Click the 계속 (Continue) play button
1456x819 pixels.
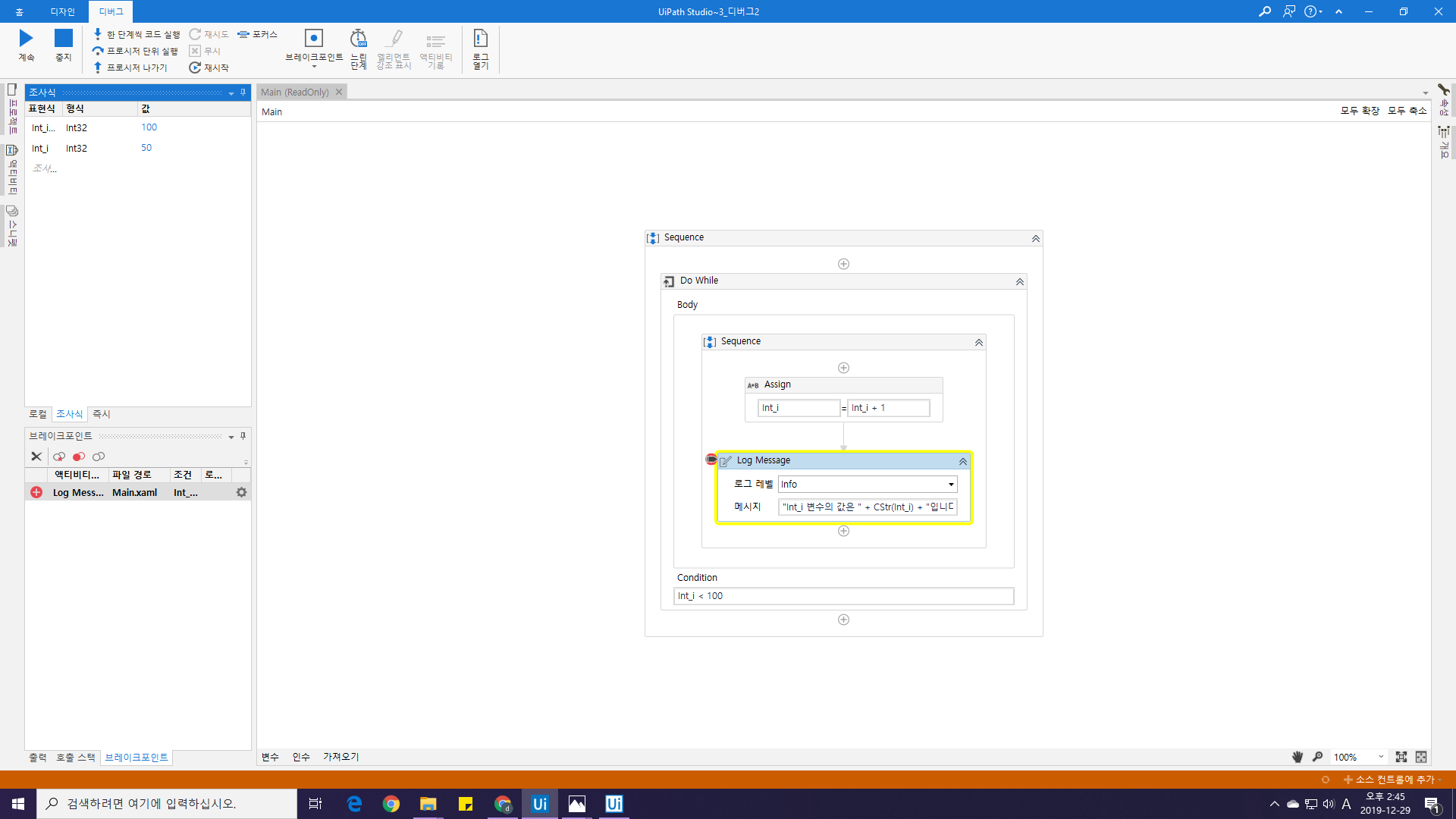pyautogui.click(x=26, y=45)
